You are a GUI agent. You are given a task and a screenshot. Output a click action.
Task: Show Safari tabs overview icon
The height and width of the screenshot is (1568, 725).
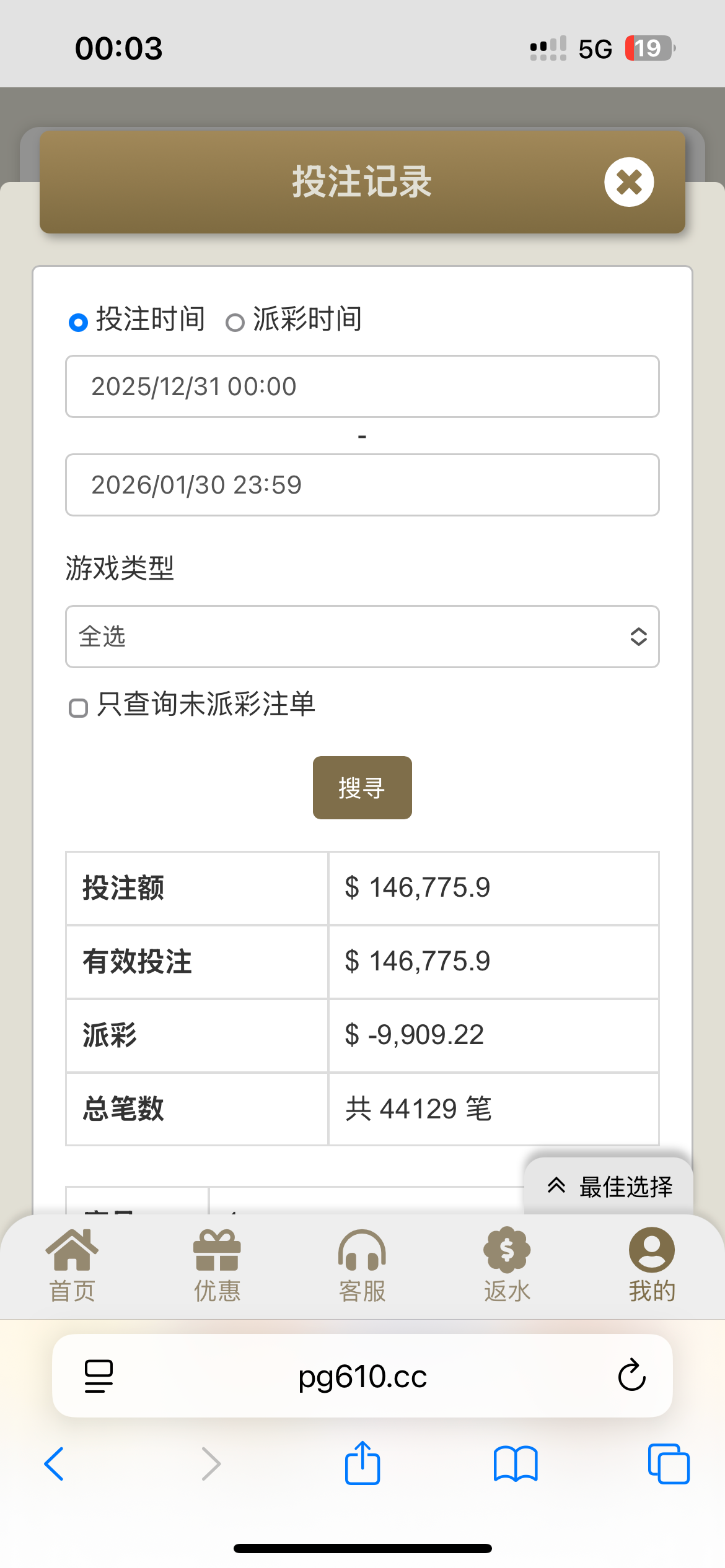click(668, 1464)
